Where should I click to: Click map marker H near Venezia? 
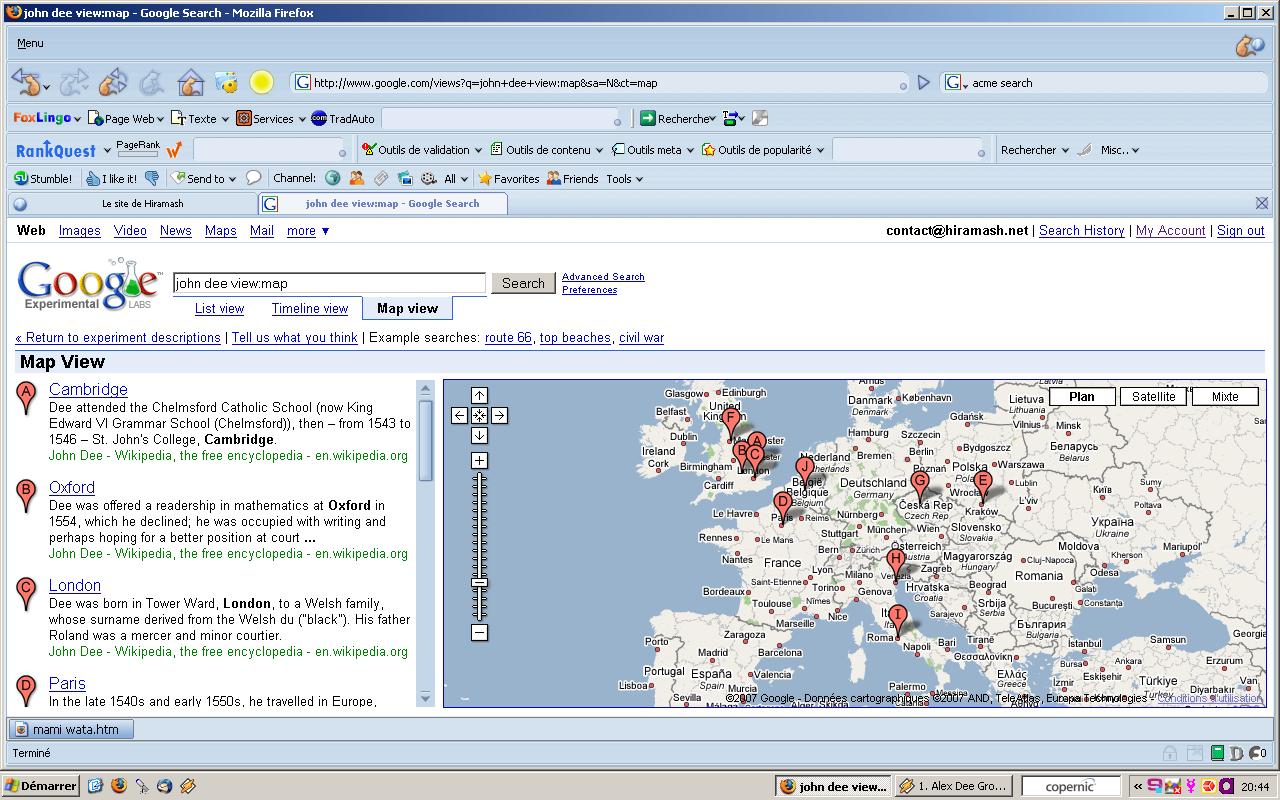point(896,563)
